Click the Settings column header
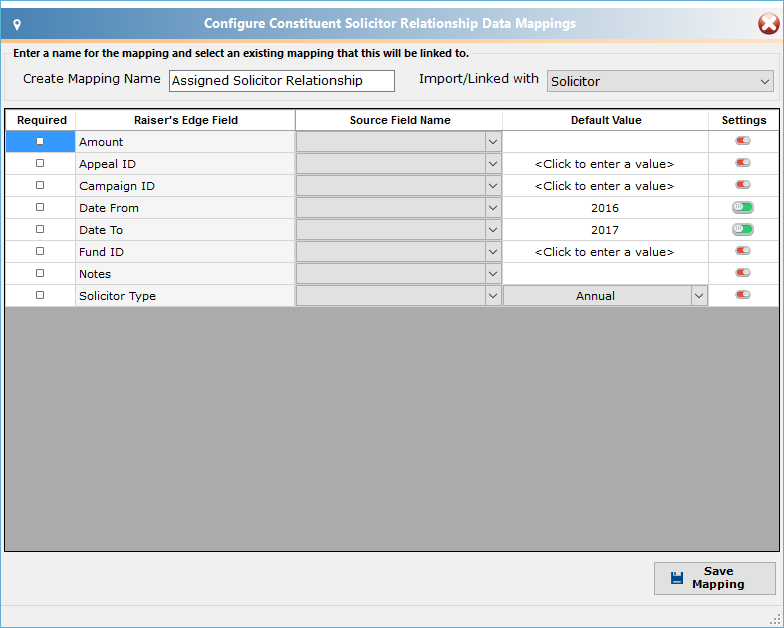The height and width of the screenshot is (628, 784). coord(744,120)
